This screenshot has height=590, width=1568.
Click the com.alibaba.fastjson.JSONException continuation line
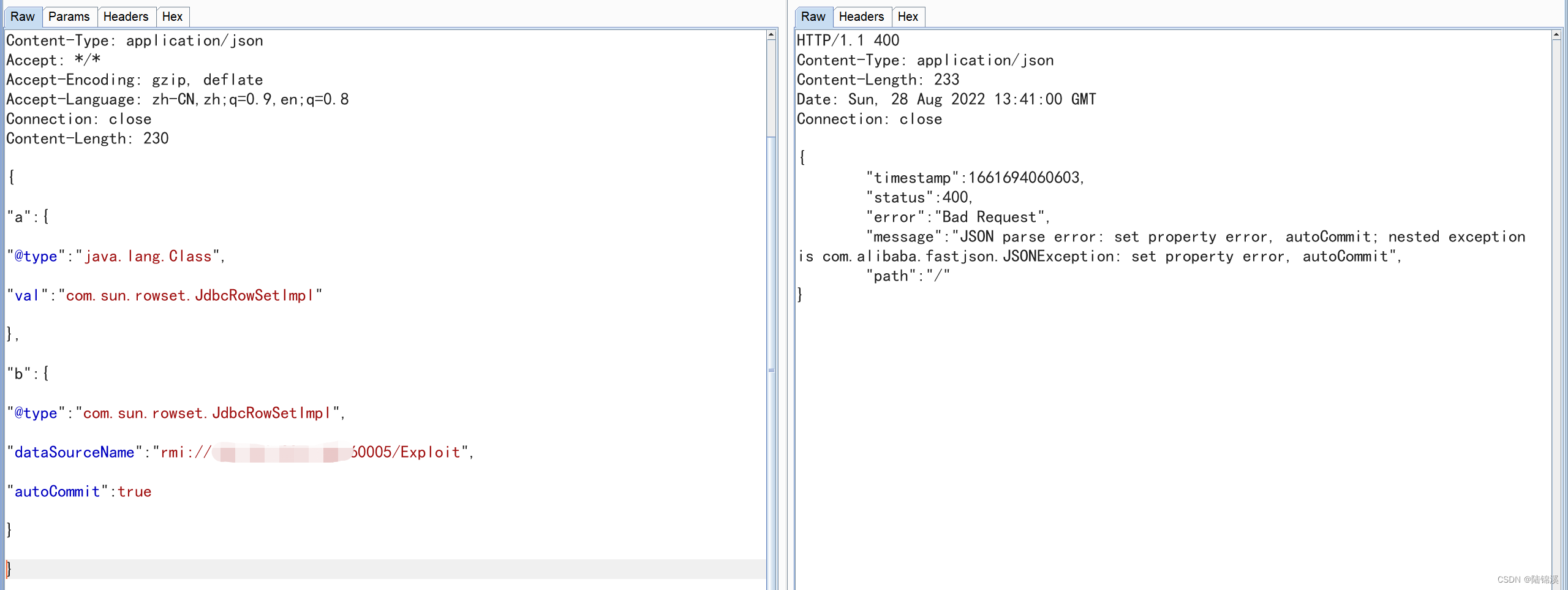[x=1100, y=256]
